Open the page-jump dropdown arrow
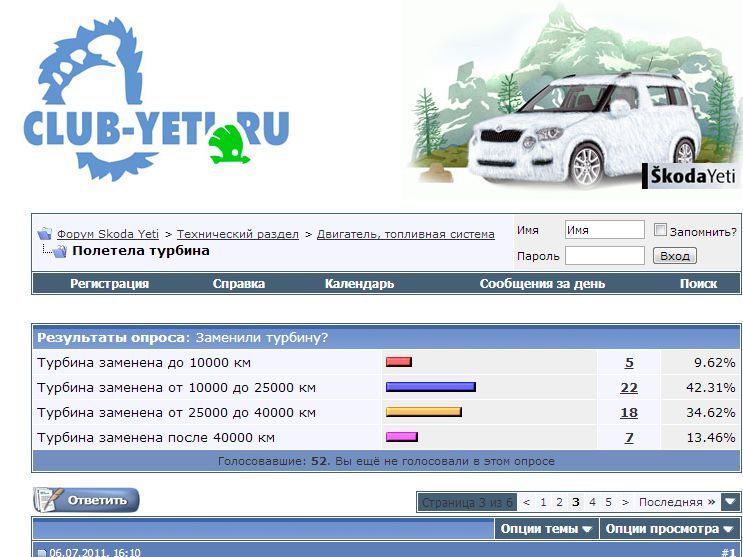Image resolution: width=743 pixels, height=557 pixels. click(731, 502)
